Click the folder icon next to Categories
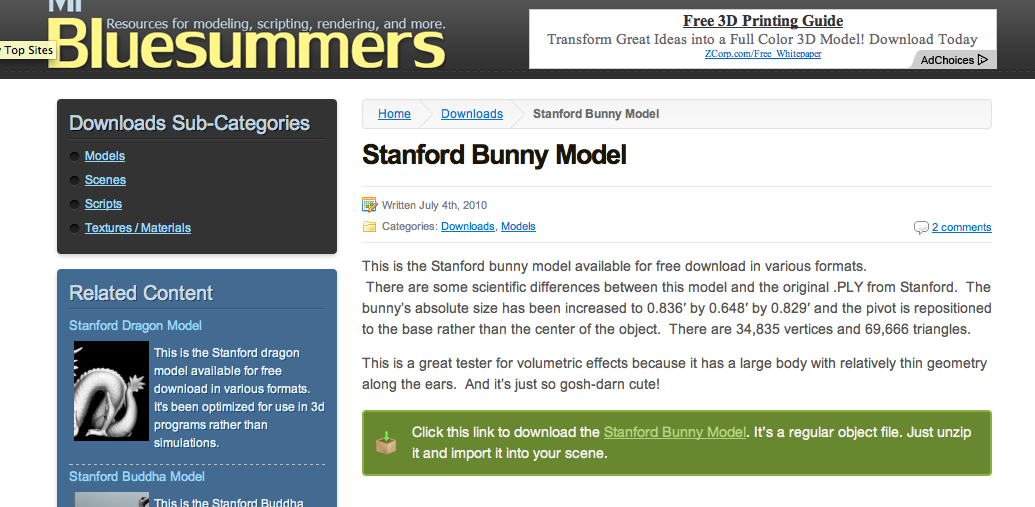This screenshot has width=1035, height=507. pyautogui.click(x=369, y=227)
